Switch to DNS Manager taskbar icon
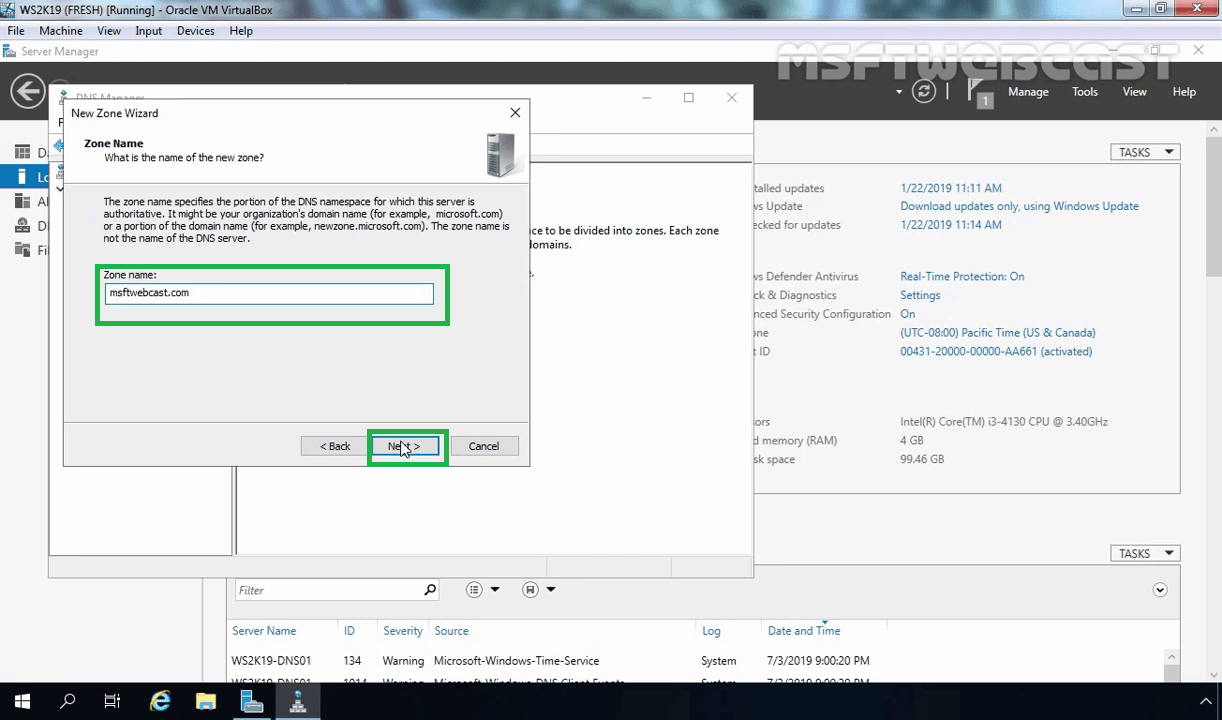The height and width of the screenshot is (720, 1222). pyautogui.click(x=298, y=702)
